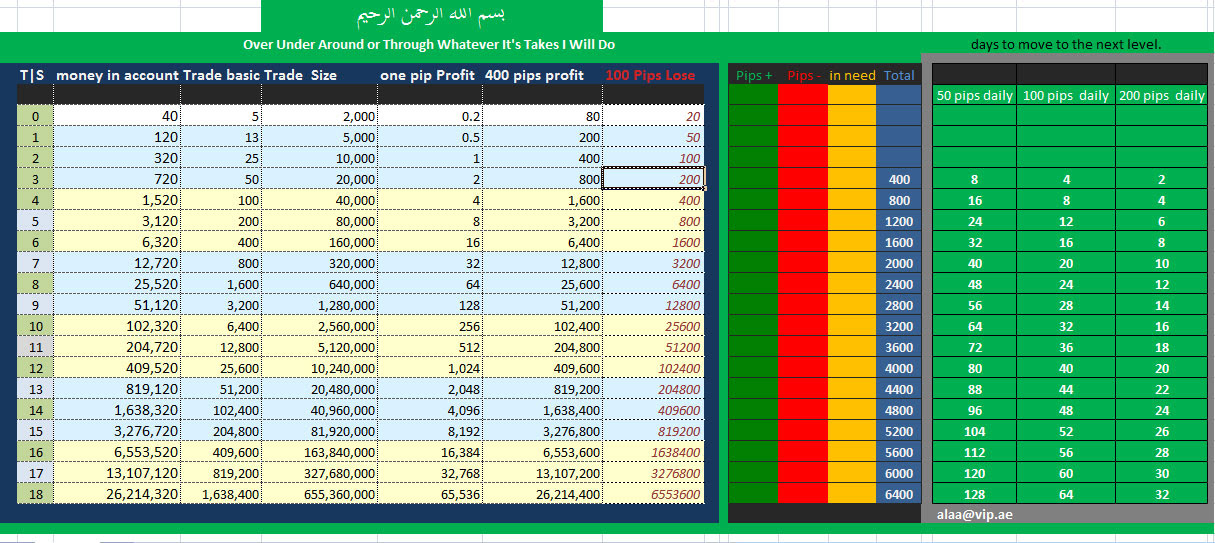The image size is (1215, 543).
Task: Click money in account value '12,720'
Action: [x=117, y=263]
